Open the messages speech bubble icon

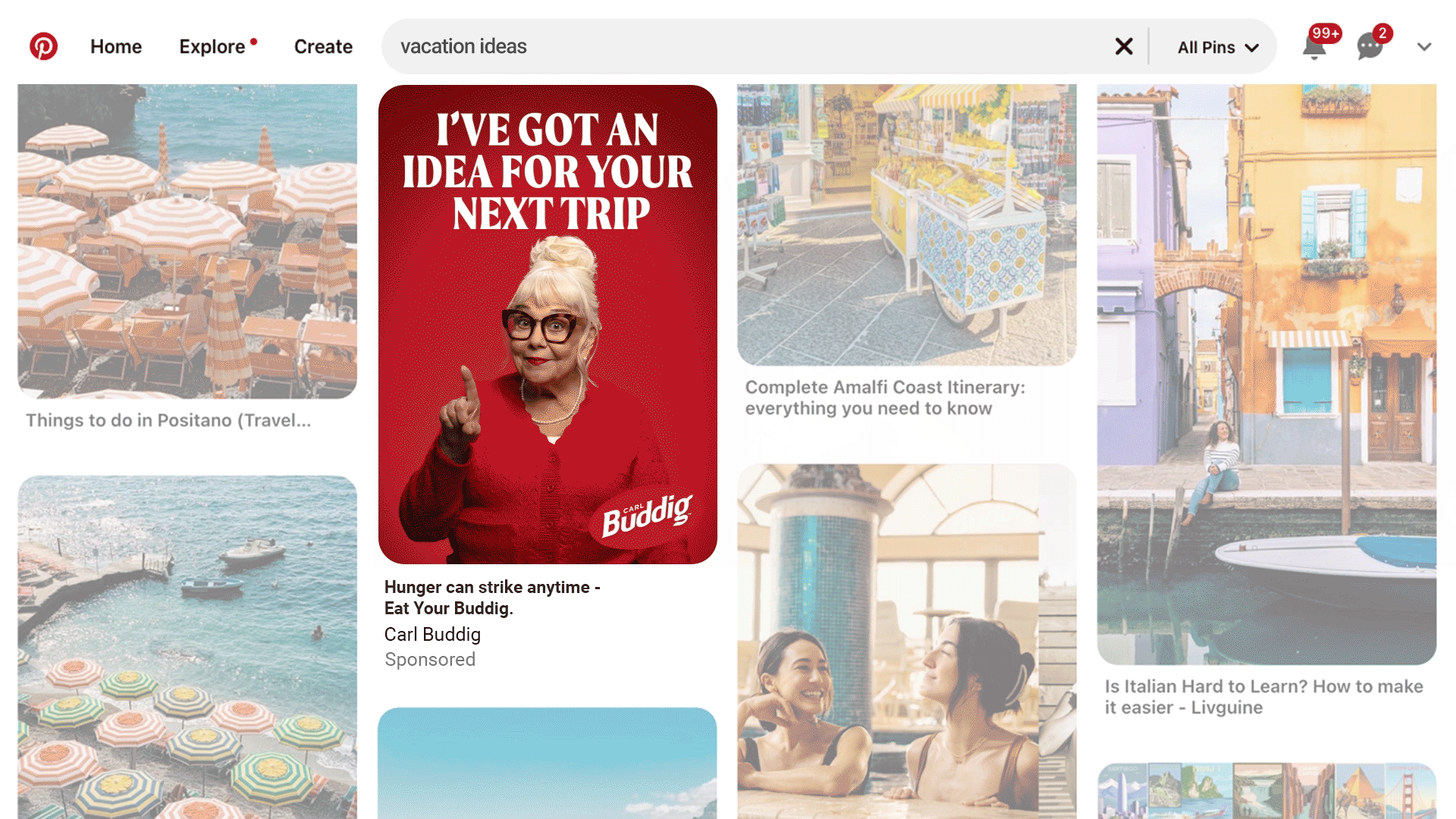click(x=1370, y=47)
